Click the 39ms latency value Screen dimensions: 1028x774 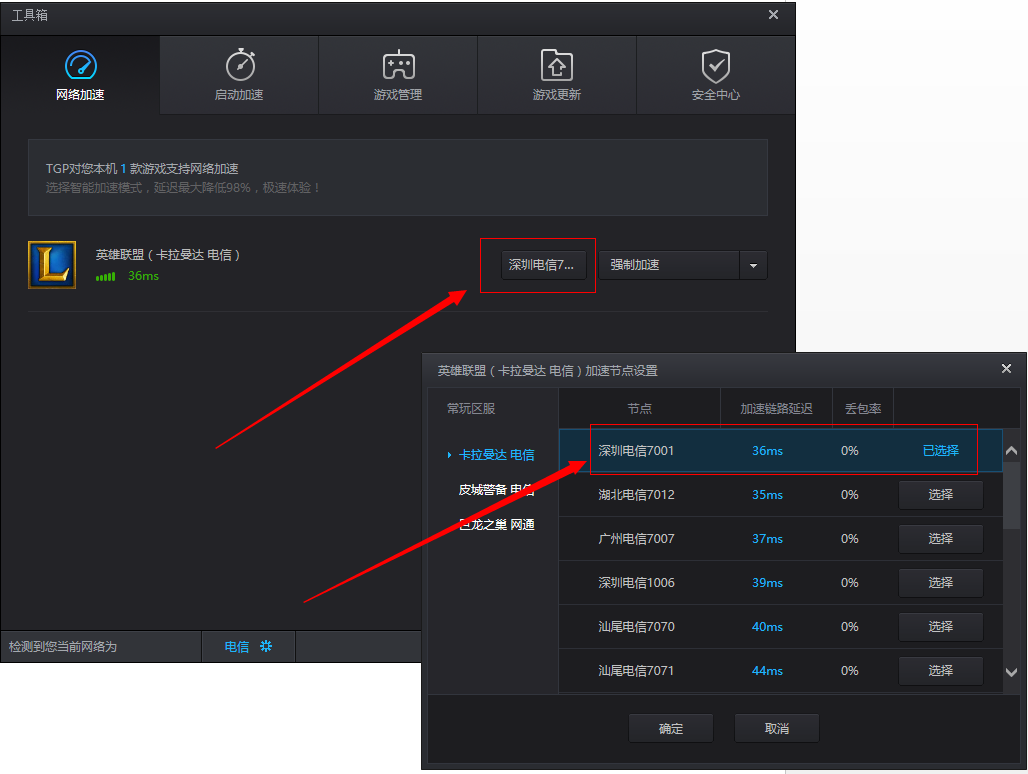[767, 583]
